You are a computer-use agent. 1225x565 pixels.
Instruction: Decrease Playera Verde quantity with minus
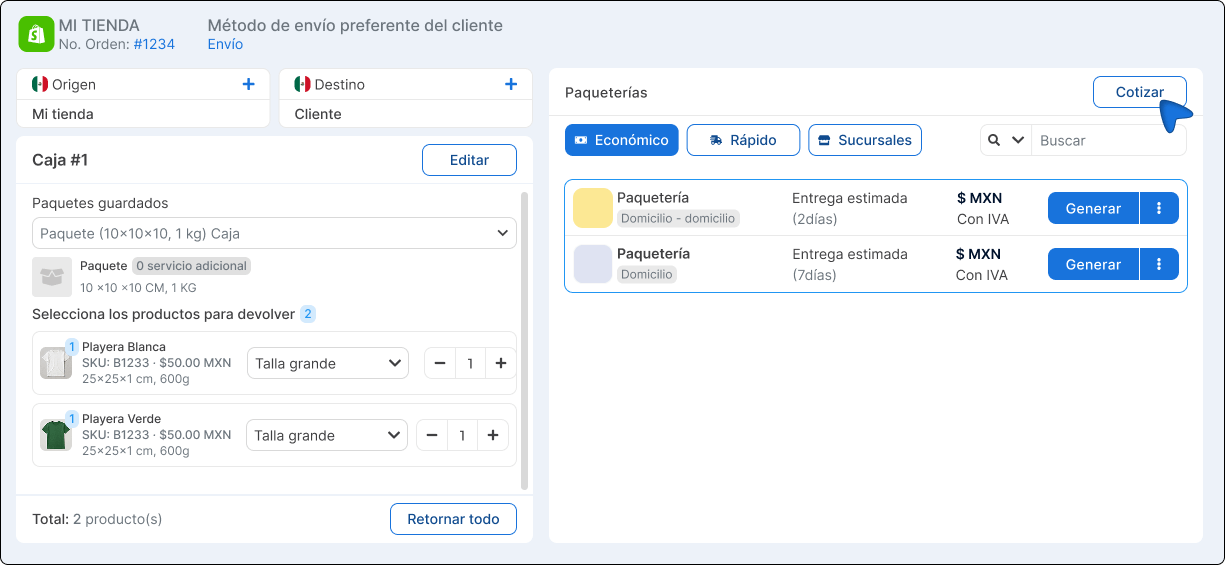432,435
